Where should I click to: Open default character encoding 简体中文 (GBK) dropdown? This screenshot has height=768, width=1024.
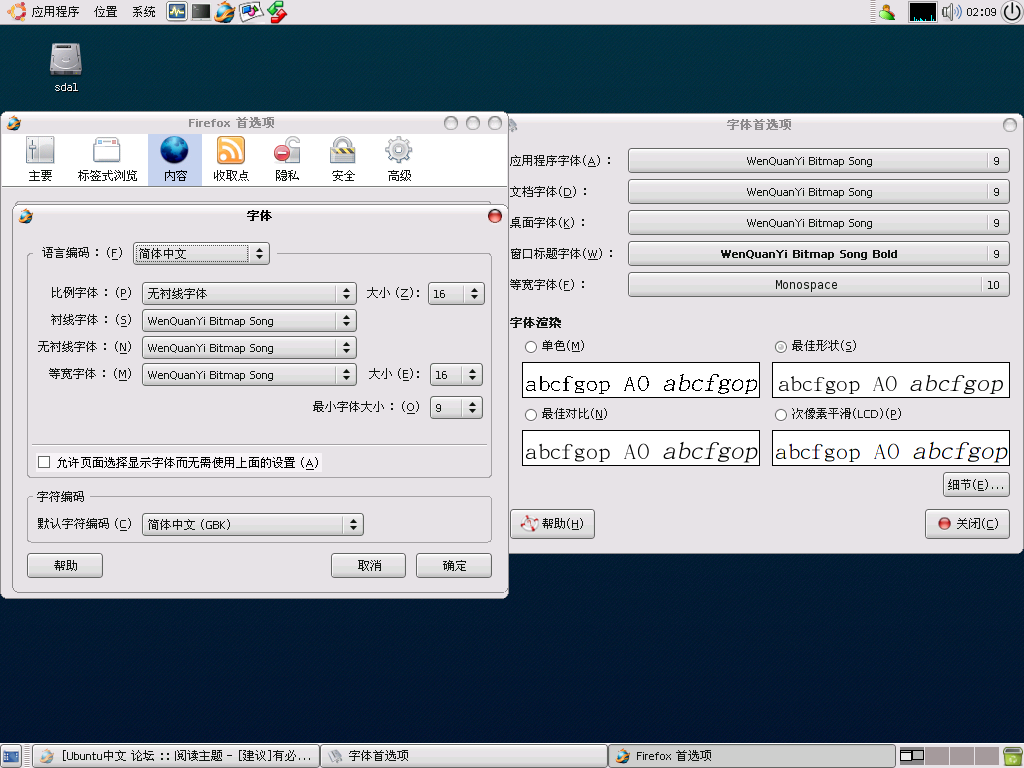click(253, 524)
